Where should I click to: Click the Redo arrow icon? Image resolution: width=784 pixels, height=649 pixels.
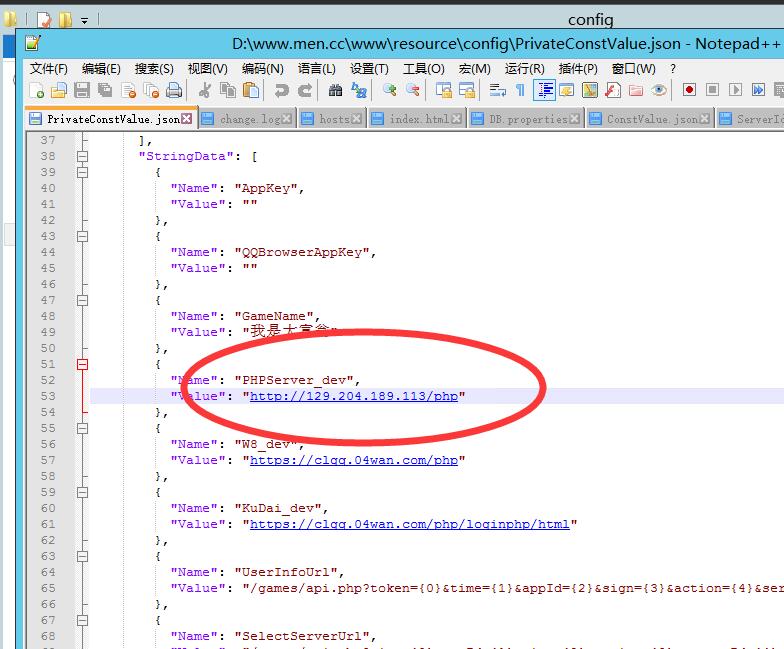point(305,90)
